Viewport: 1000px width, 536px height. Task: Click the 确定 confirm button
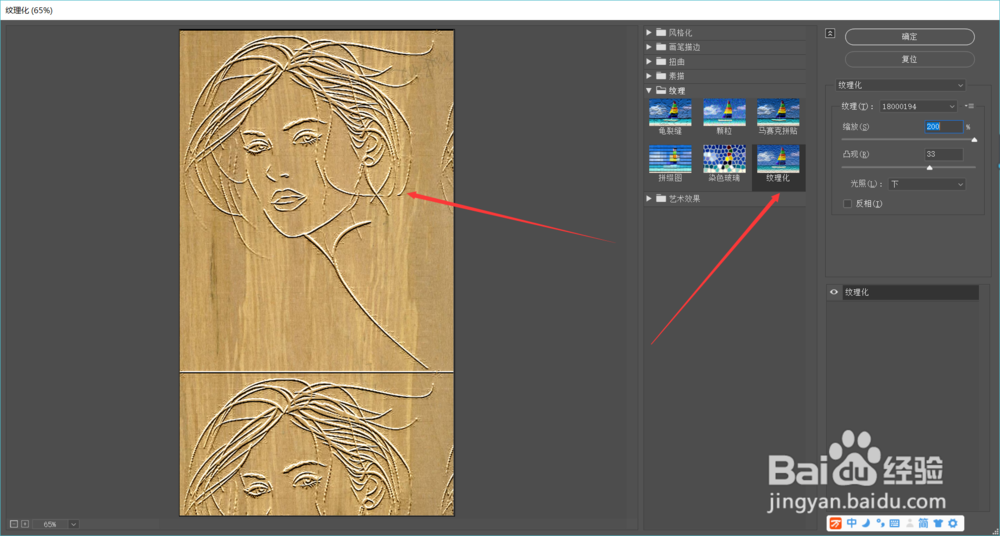(x=909, y=37)
